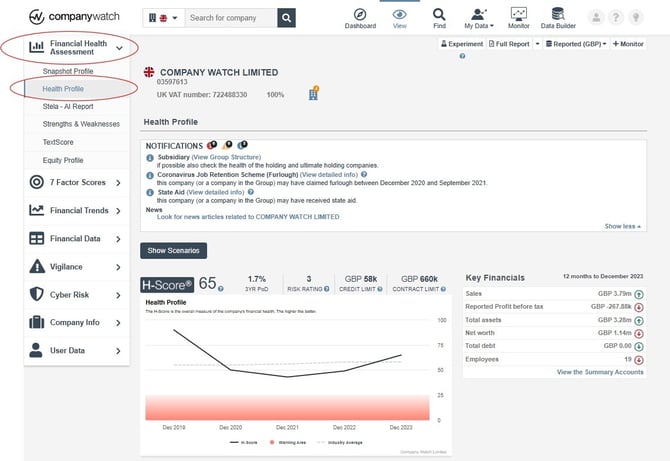Open the country selector dropdown
Screen dimensions: 670x461
pyautogui.click(x=163, y=18)
